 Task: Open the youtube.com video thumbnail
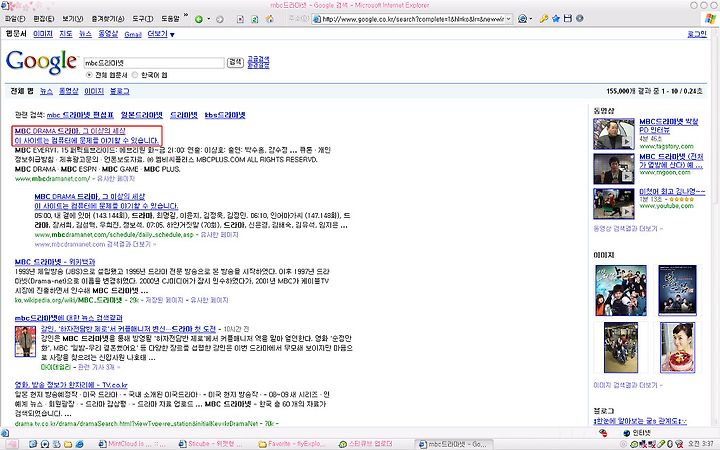tap(614, 203)
